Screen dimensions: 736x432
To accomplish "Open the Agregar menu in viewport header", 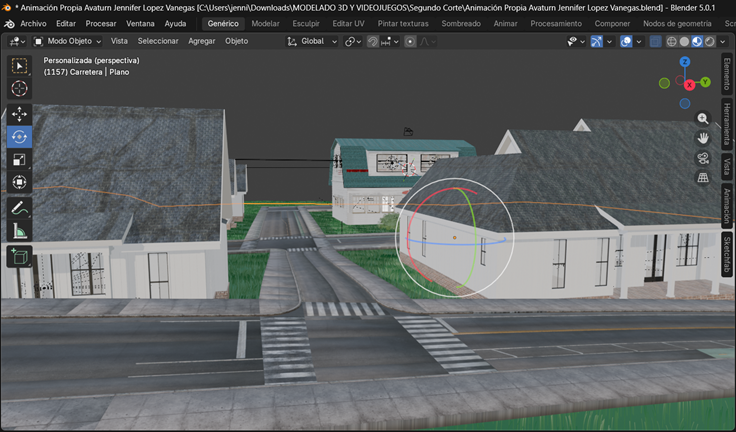I will (x=202, y=41).
